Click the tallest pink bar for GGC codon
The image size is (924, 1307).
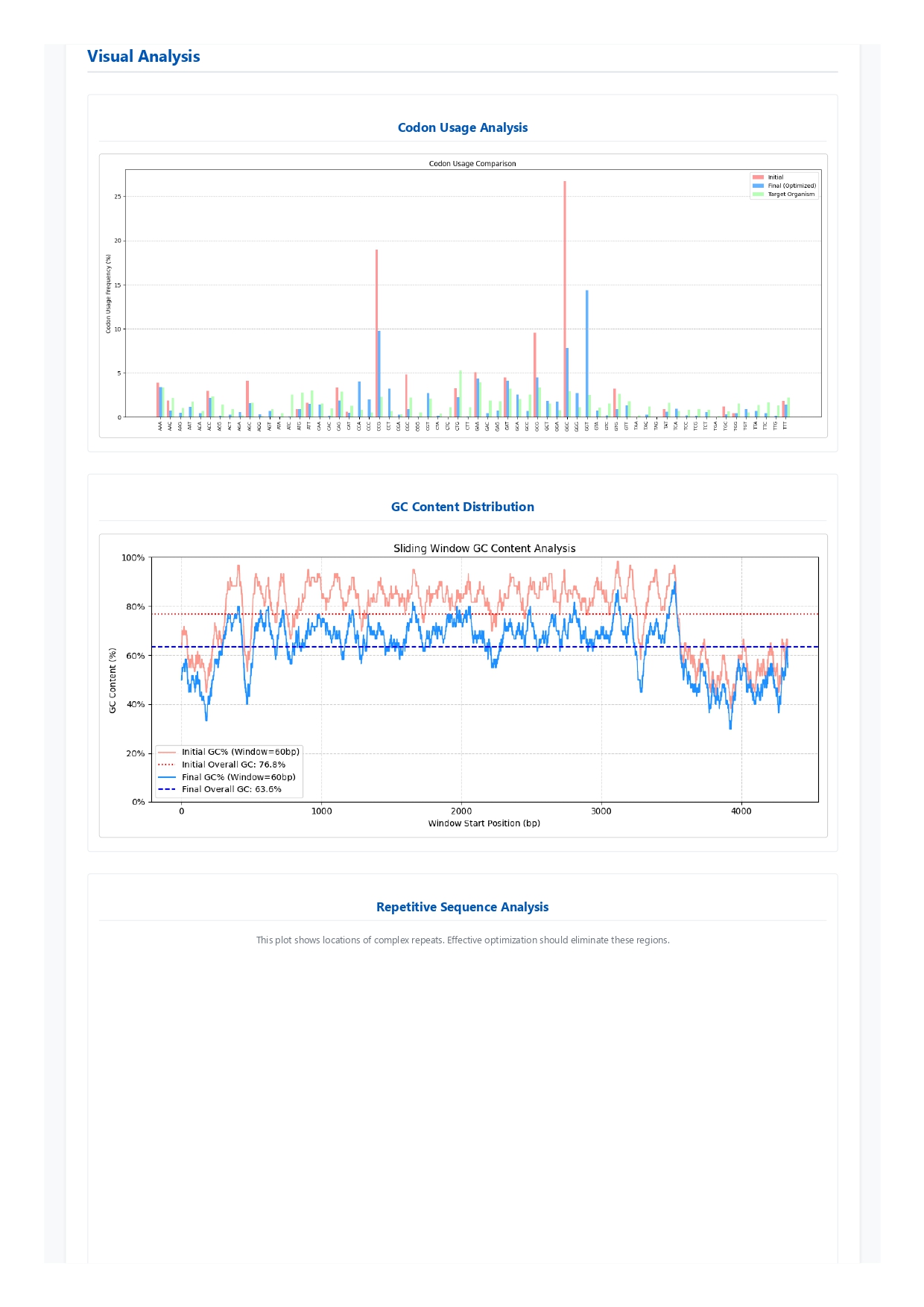coord(565,298)
